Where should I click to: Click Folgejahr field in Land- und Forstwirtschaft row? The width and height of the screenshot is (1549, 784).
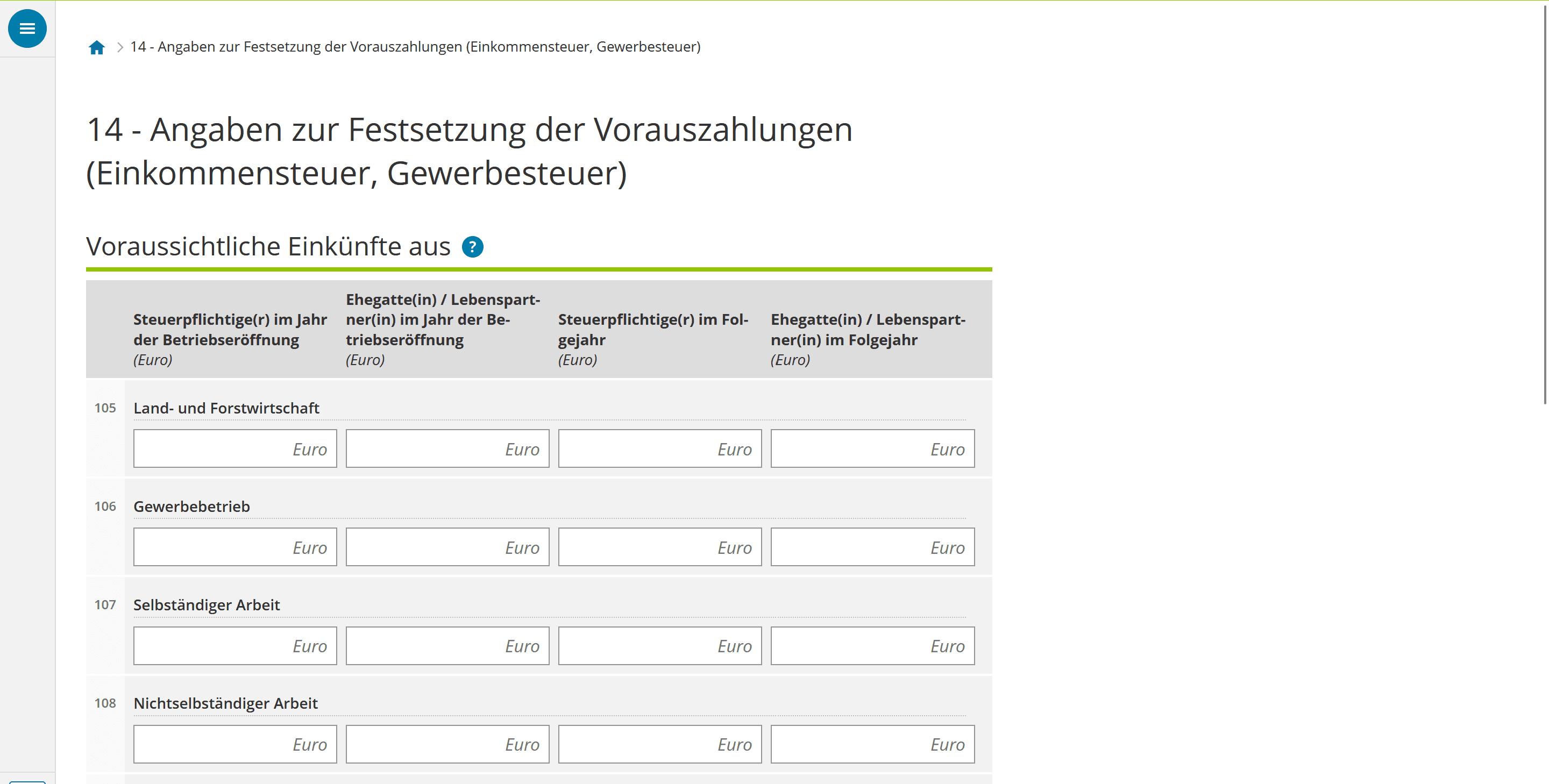pos(659,448)
